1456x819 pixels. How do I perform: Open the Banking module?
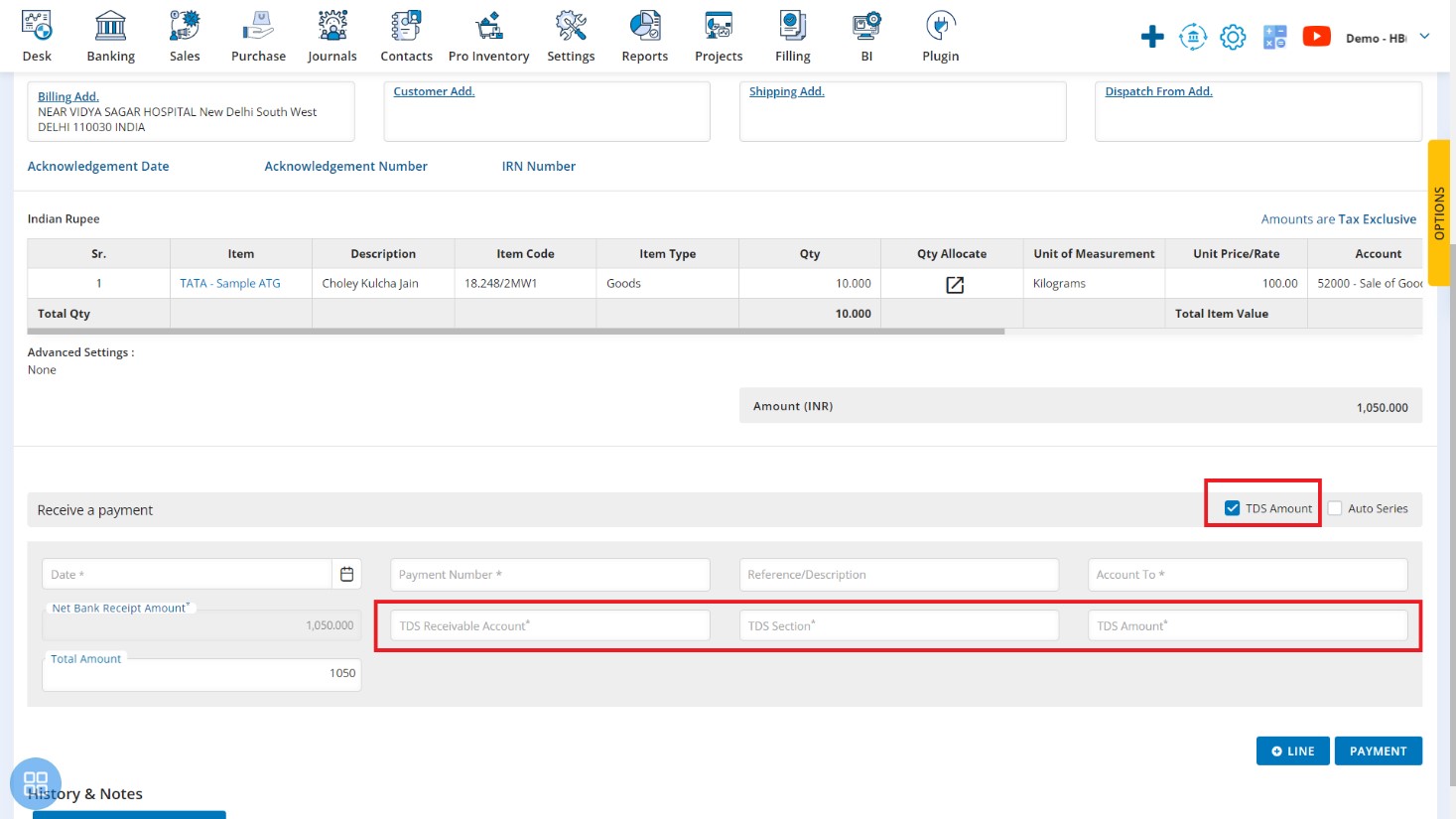110,37
